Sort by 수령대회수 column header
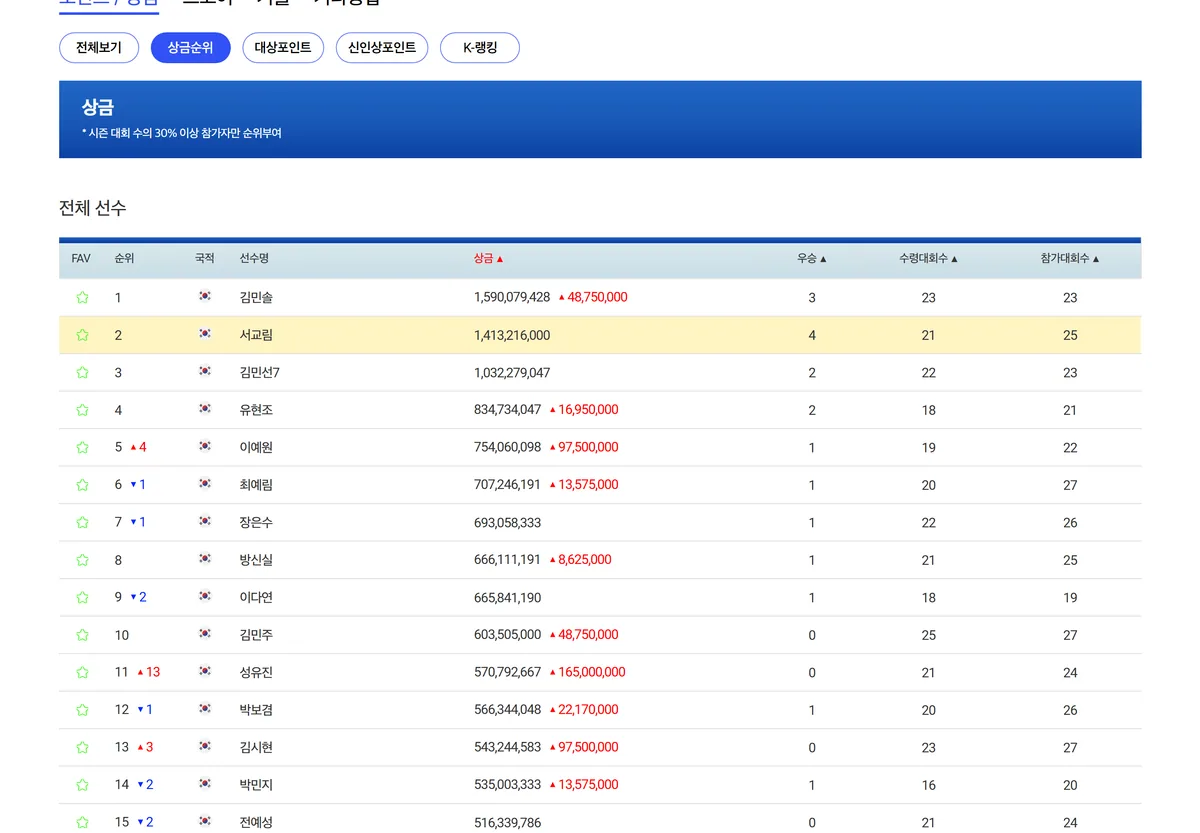 [x=928, y=259]
